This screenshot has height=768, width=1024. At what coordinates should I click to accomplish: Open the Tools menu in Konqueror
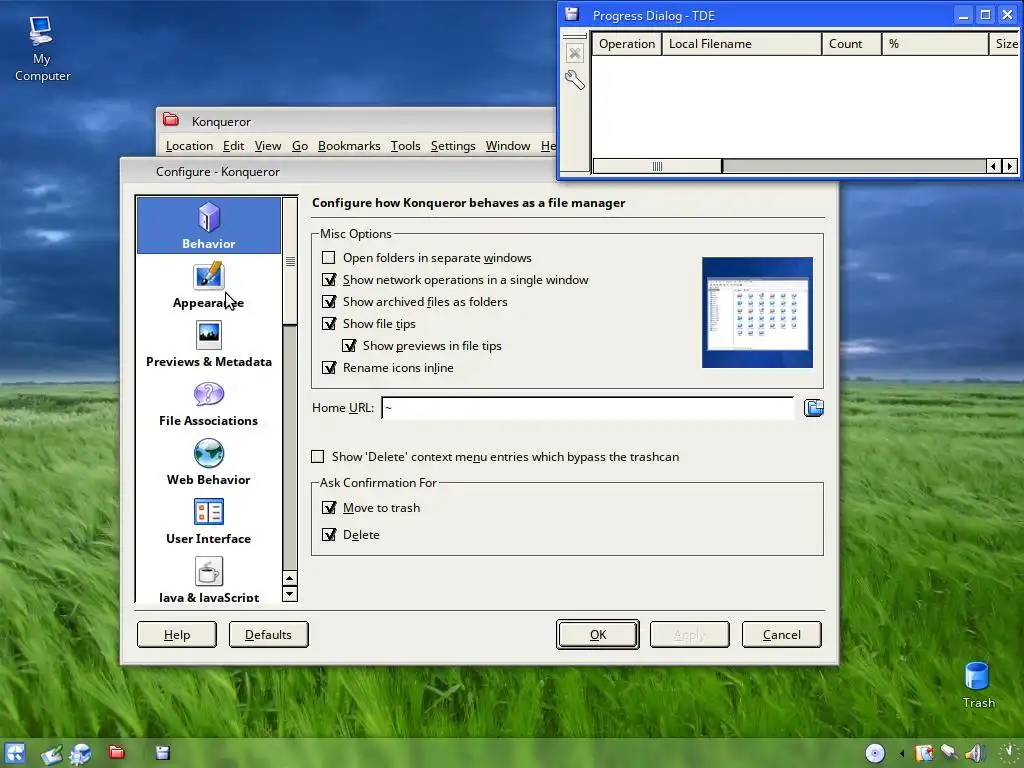[x=406, y=146]
